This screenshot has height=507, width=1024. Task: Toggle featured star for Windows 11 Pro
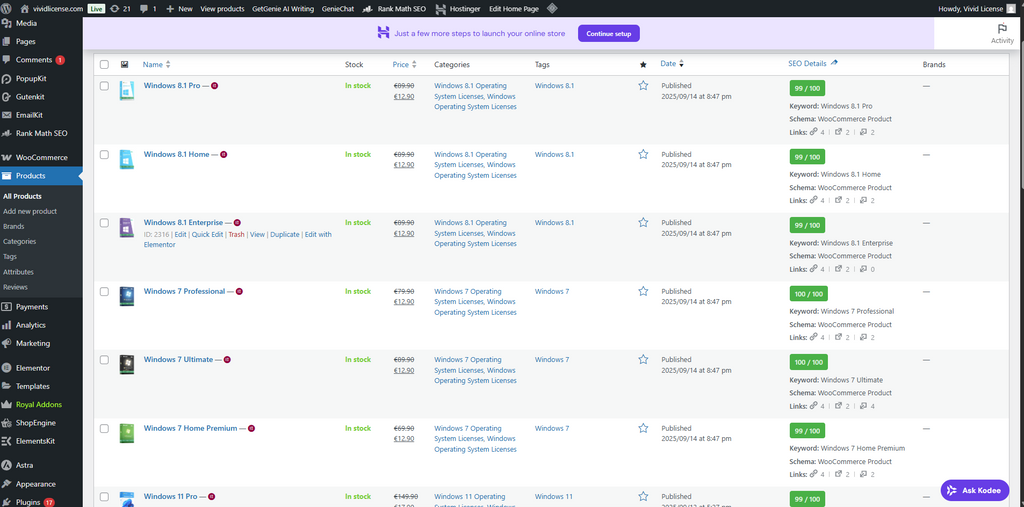pyautogui.click(x=643, y=497)
